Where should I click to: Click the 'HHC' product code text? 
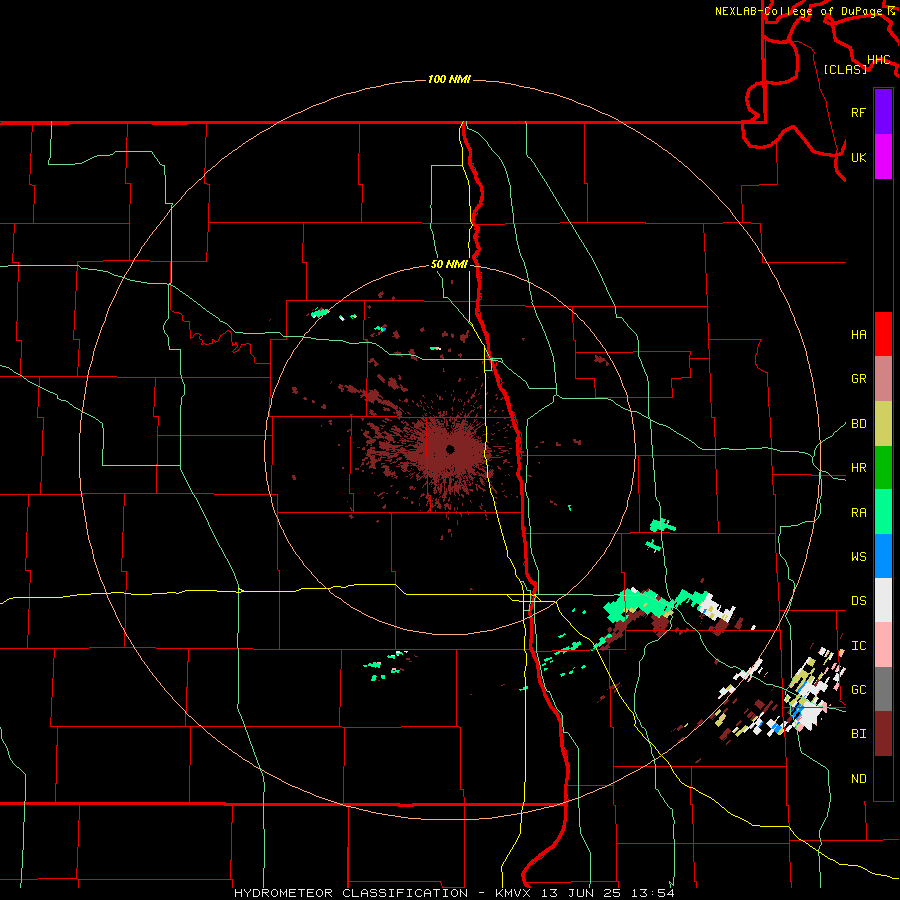878,60
